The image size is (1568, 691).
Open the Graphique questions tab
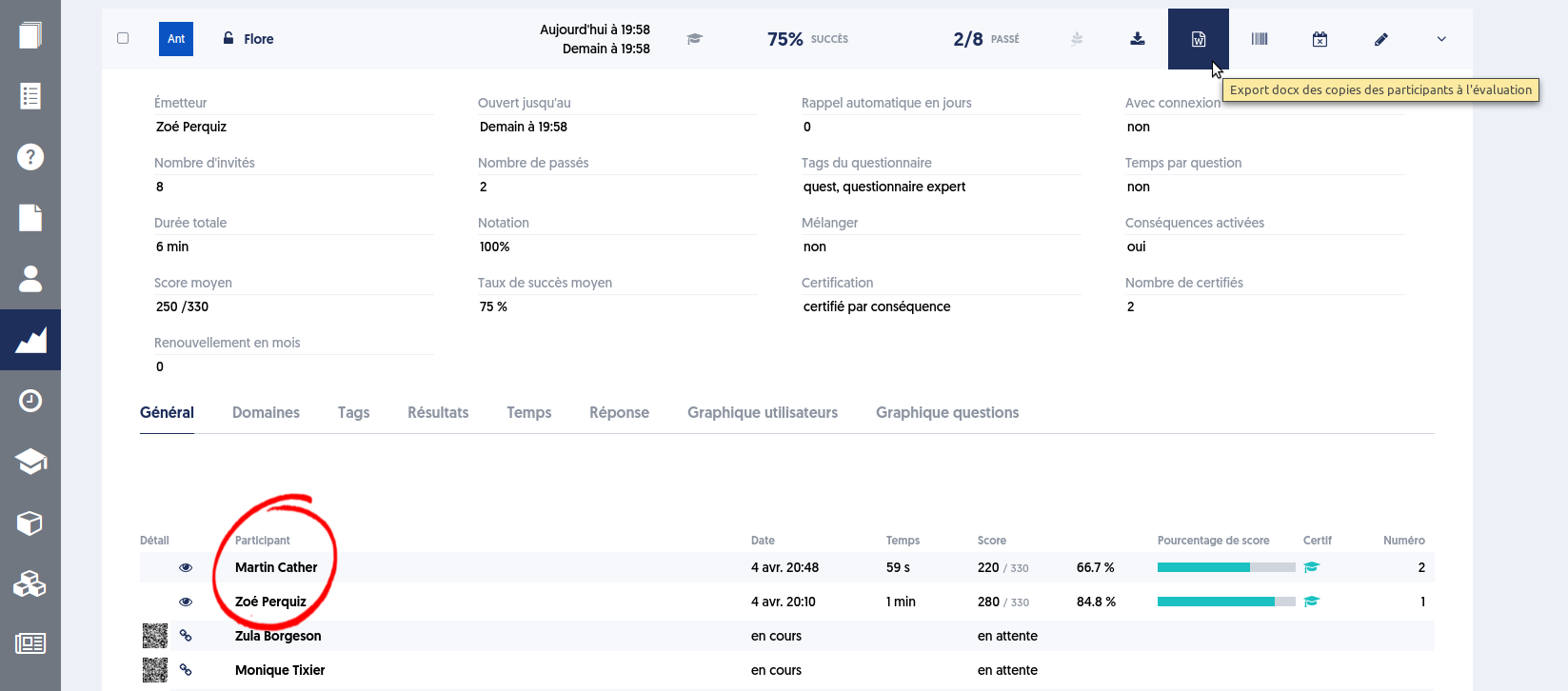[947, 412]
